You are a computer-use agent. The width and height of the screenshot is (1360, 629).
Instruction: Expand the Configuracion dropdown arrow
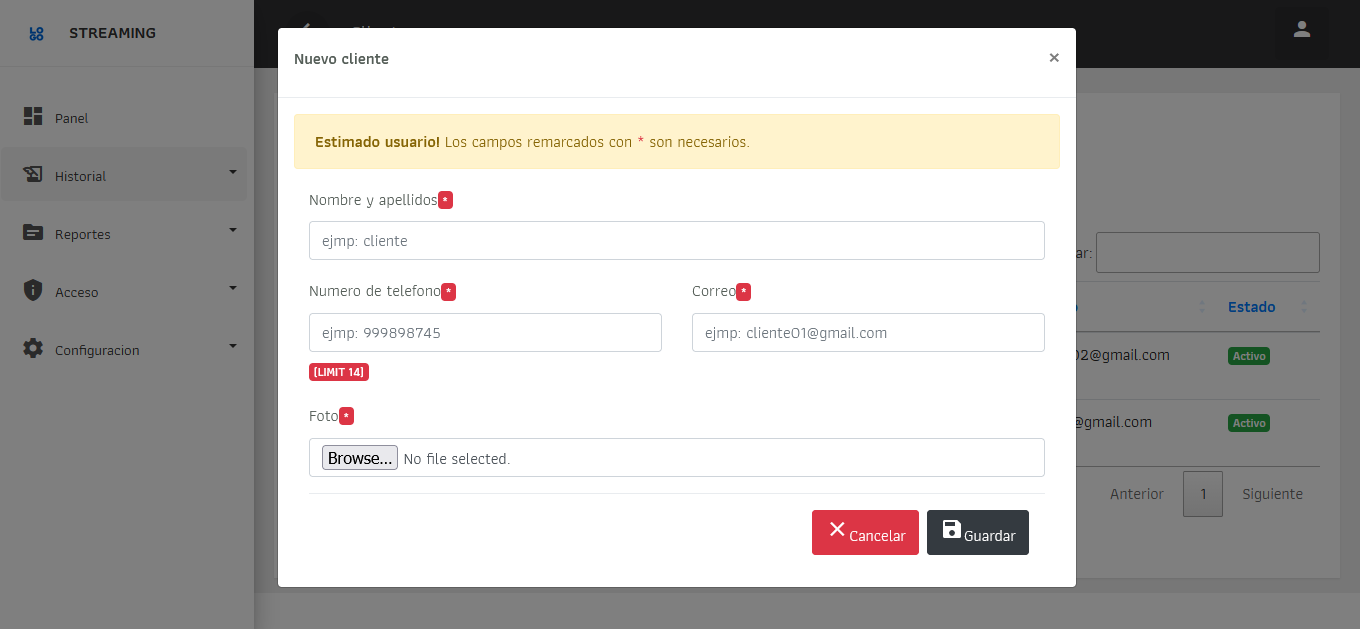[x=233, y=346]
